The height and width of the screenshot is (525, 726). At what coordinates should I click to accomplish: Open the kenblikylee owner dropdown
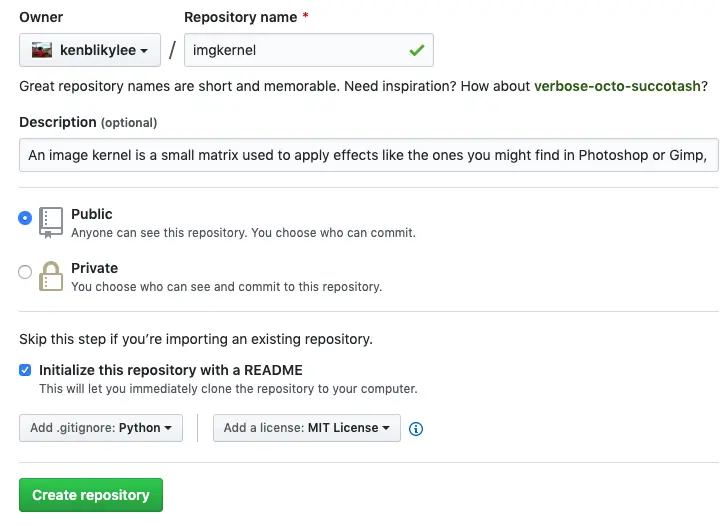[90, 50]
